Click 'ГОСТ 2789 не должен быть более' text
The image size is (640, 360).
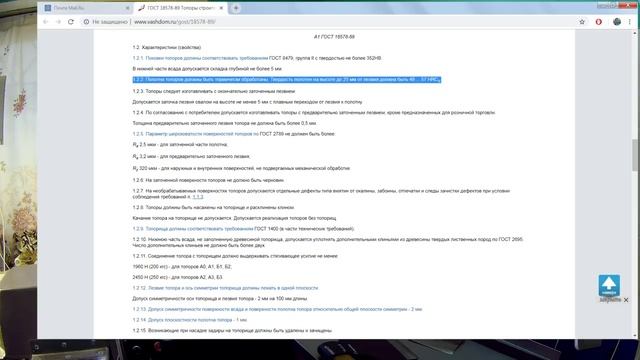(297, 134)
